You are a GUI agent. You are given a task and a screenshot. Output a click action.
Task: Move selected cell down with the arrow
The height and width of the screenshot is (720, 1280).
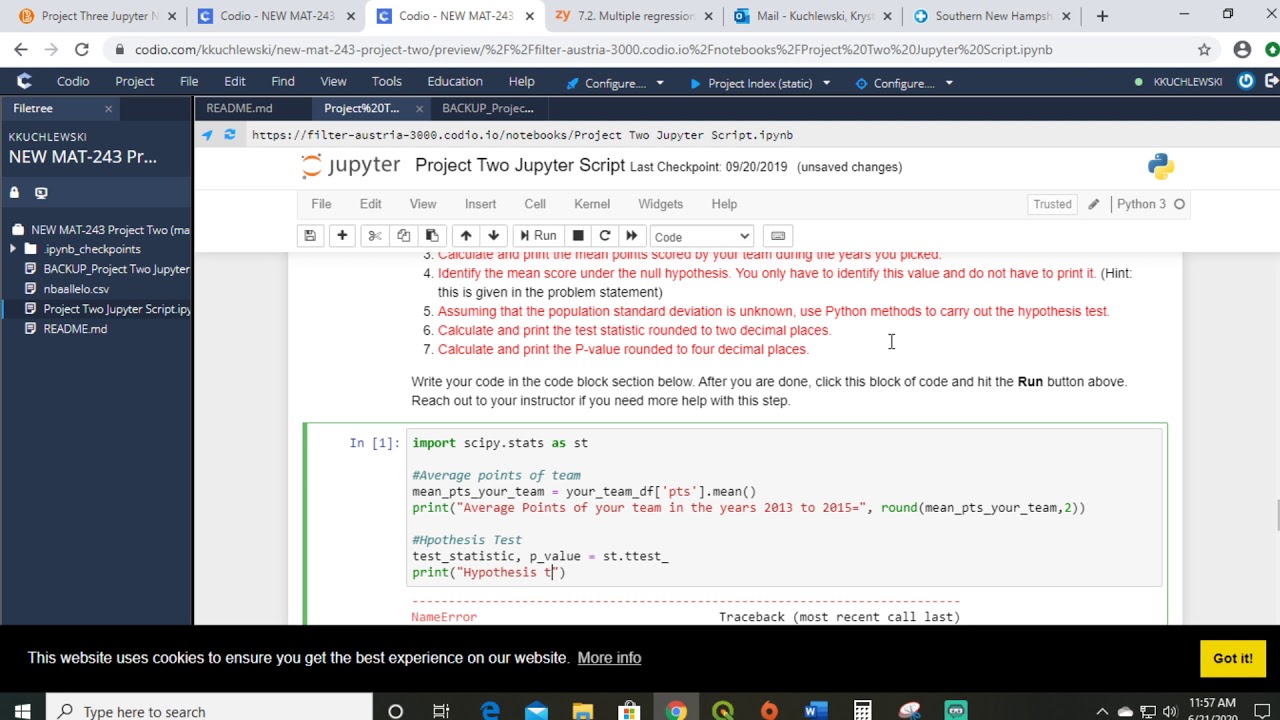[493, 236]
